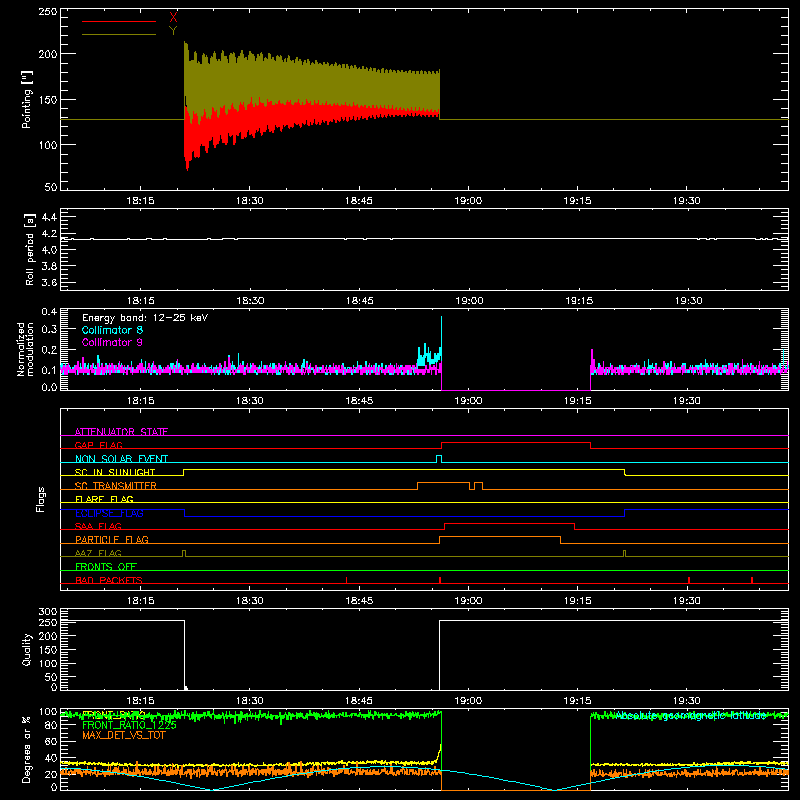Click the 19:15 label under the Quality panel
800x800 pixels.
click(x=577, y=701)
